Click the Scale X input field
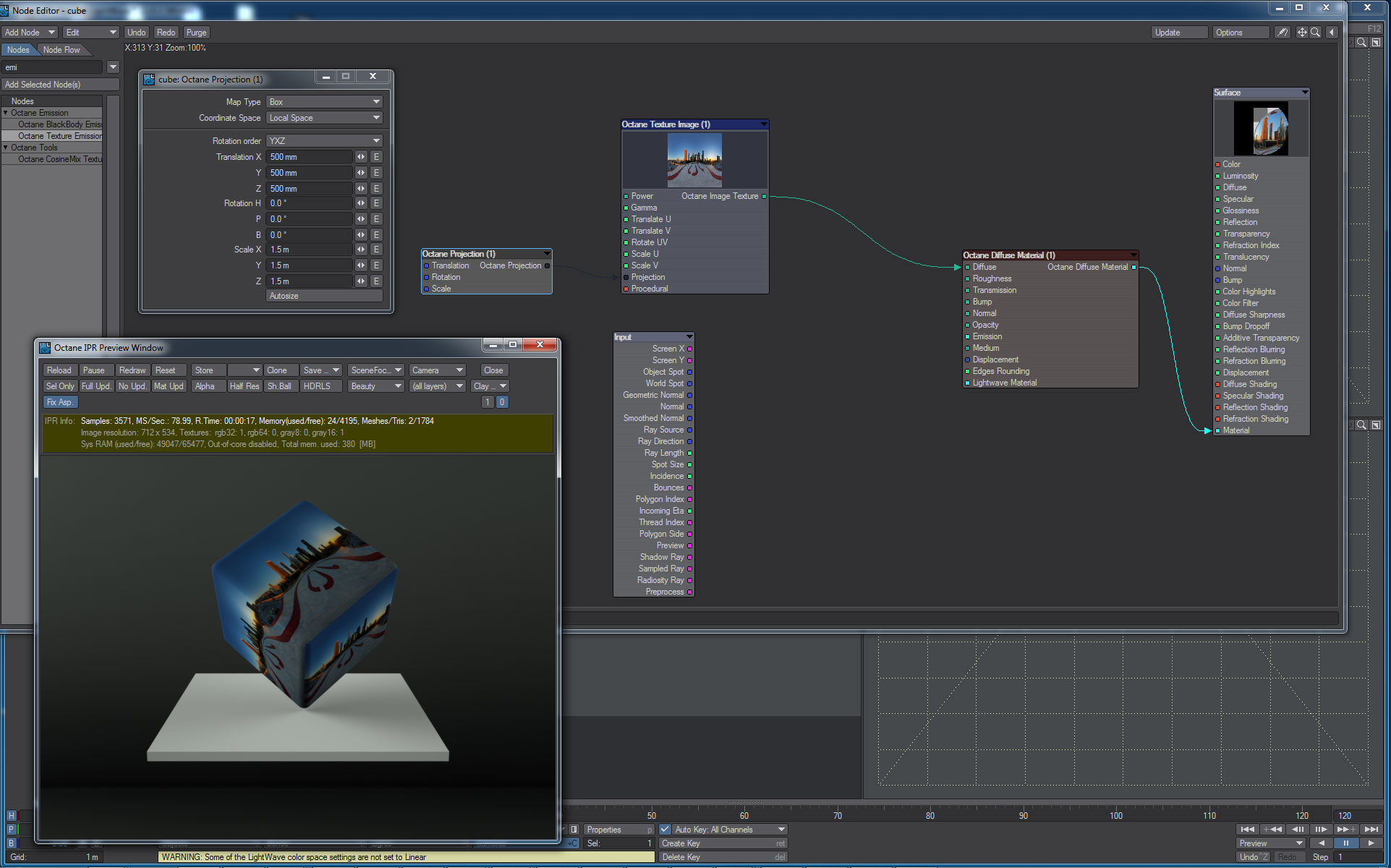Viewport: 1391px width, 868px height. click(x=309, y=250)
